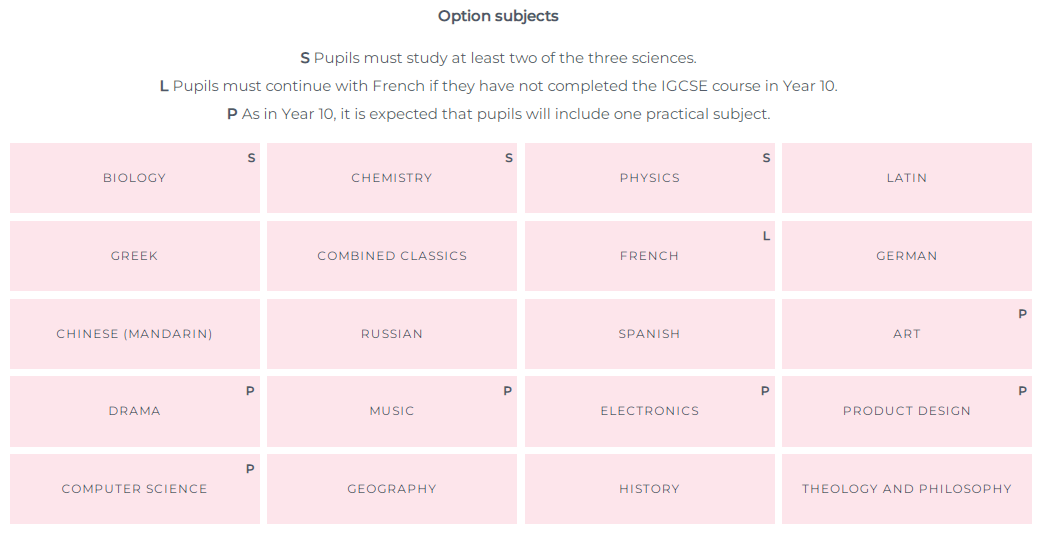
Task: Choose the Music option tile
Action: [x=392, y=411]
